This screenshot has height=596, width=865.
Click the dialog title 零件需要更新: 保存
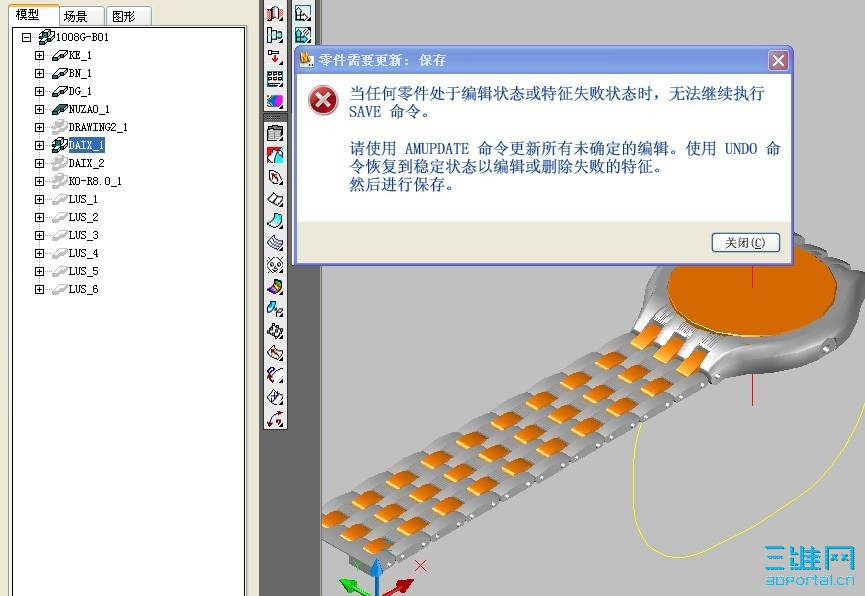coord(382,60)
